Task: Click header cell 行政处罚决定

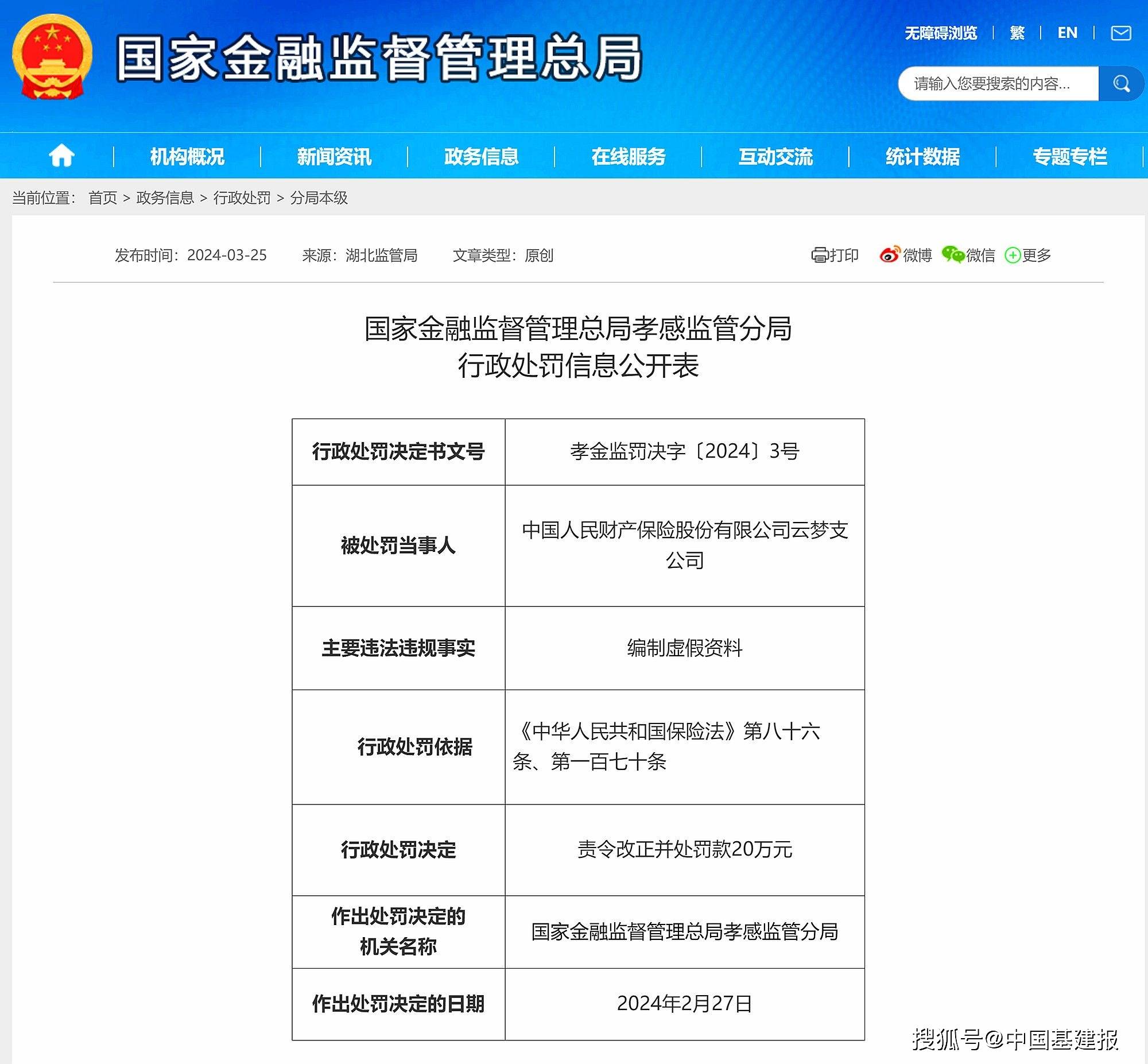Action: (x=398, y=849)
